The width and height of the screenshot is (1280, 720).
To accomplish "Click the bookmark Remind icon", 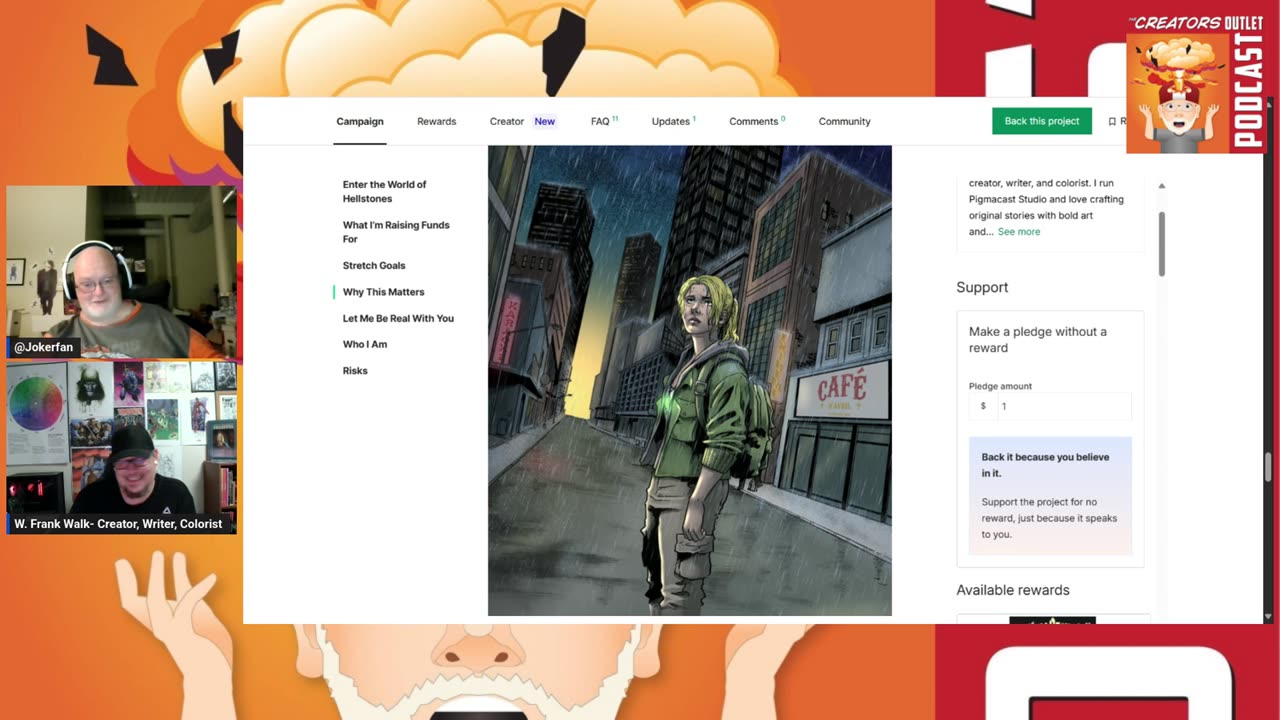I will click(1112, 121).
